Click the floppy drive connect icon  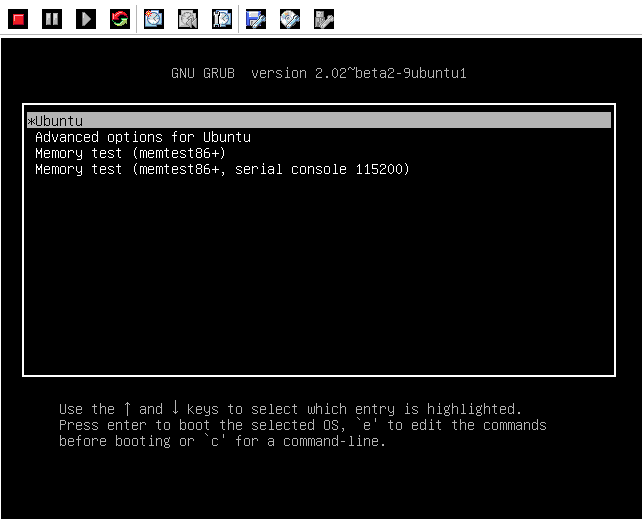coord(256,19)
